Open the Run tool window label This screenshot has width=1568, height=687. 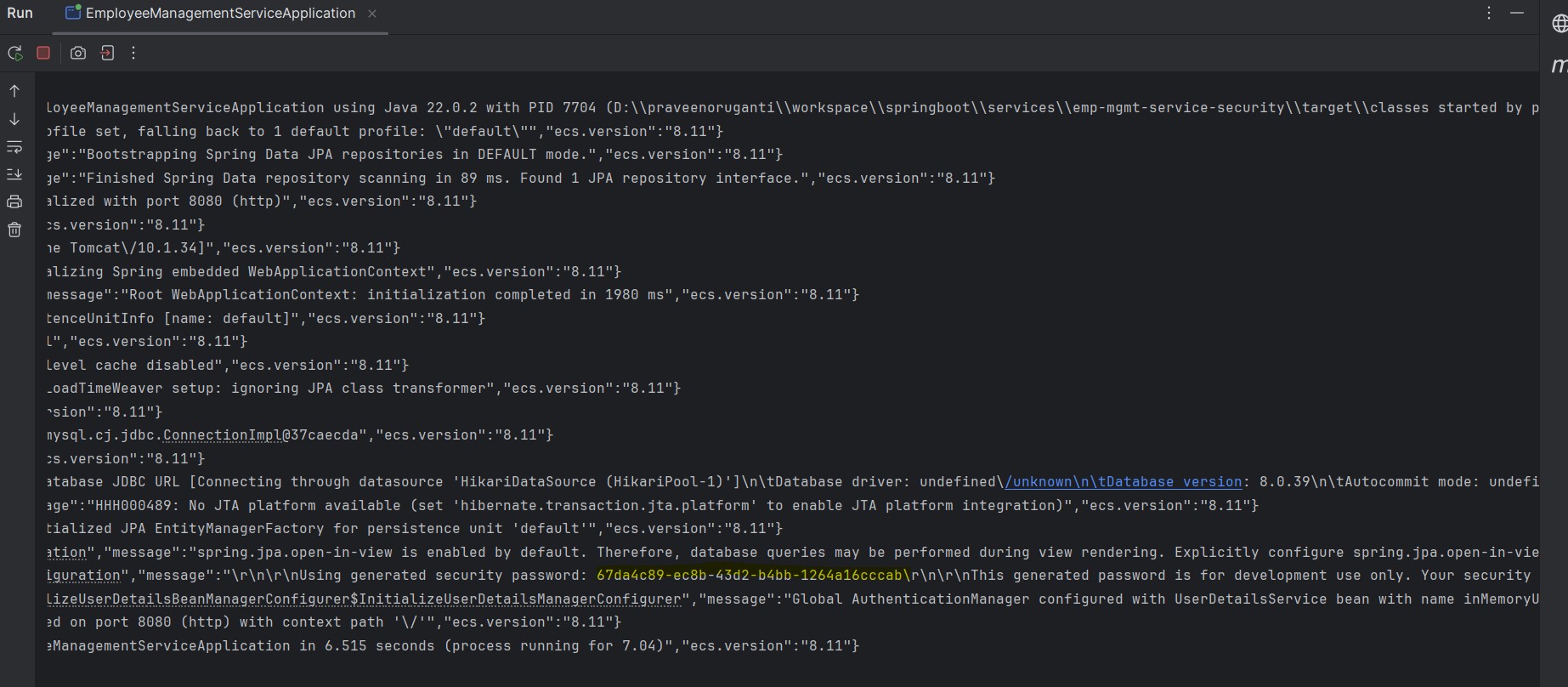click(20, 14)
